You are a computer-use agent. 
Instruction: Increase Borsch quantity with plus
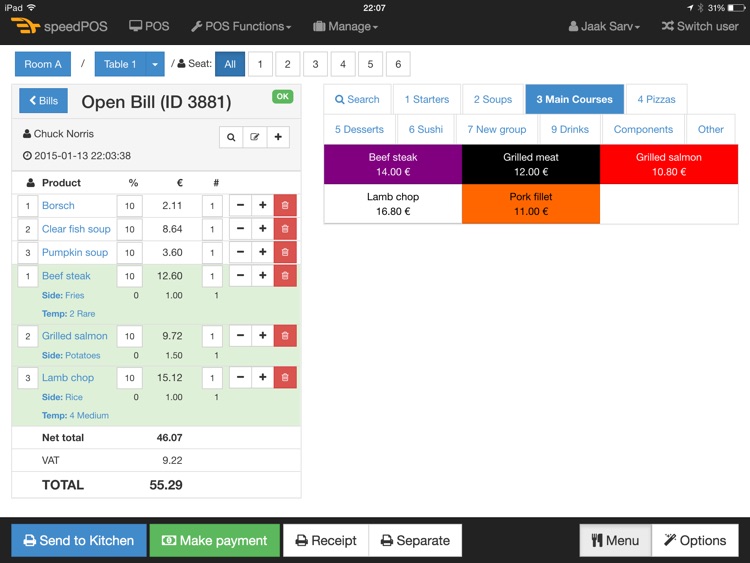[263, 205]
